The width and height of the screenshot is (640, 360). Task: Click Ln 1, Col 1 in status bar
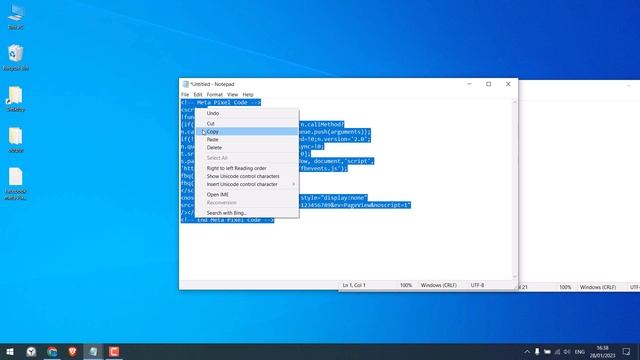[354, 285]
